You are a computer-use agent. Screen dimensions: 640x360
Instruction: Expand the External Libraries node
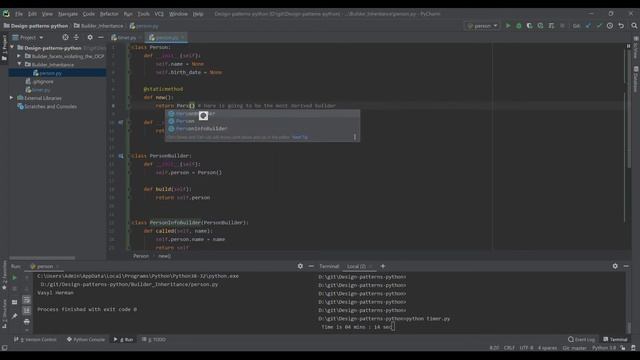coord(12,98)
